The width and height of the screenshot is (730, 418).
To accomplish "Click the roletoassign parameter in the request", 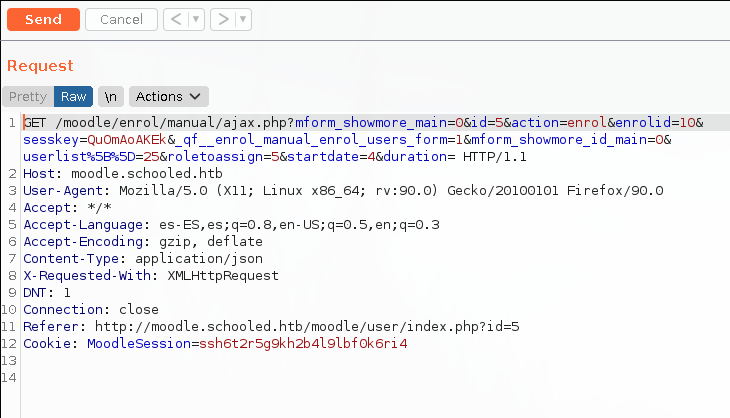I will [x=220, y=157].
